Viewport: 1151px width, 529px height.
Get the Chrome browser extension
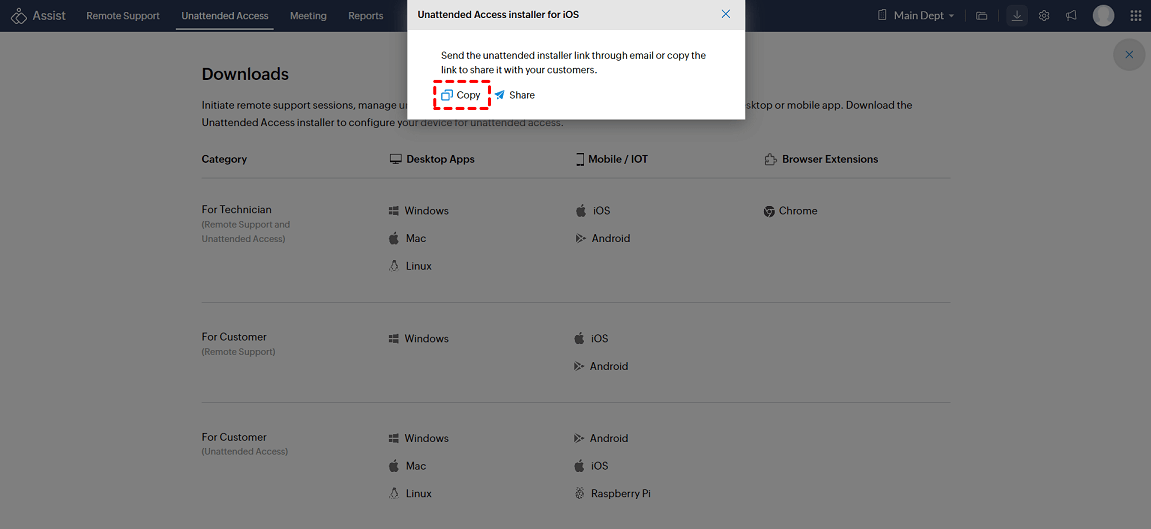791,211
